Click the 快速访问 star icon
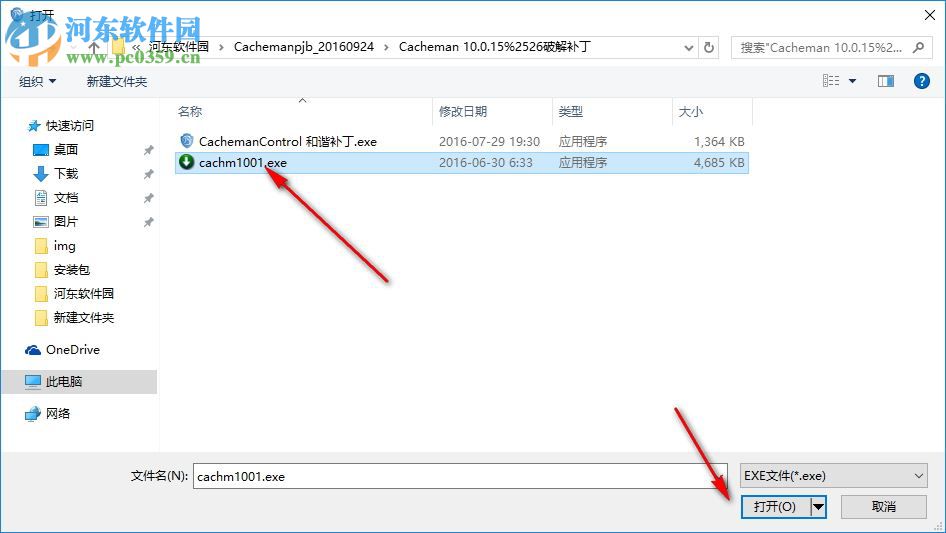This screenshot has width=946, height=533. [x=34, y=126]
